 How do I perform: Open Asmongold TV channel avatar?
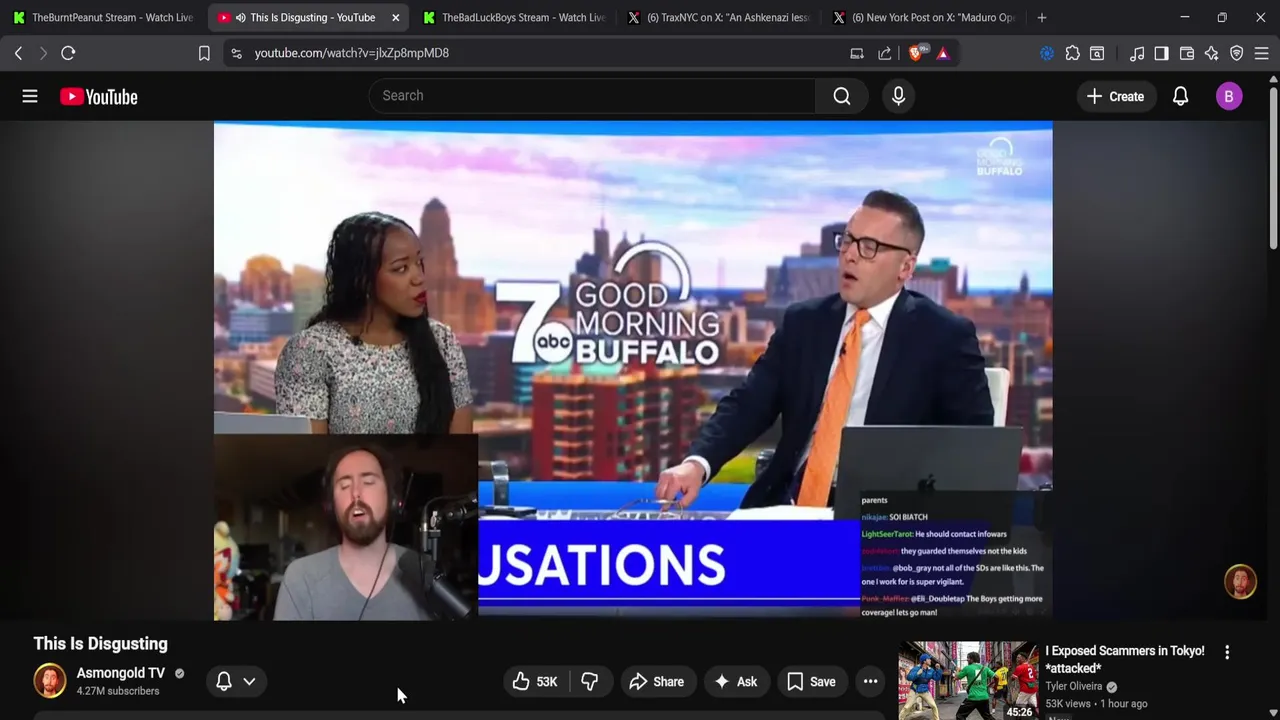[49, 681]
